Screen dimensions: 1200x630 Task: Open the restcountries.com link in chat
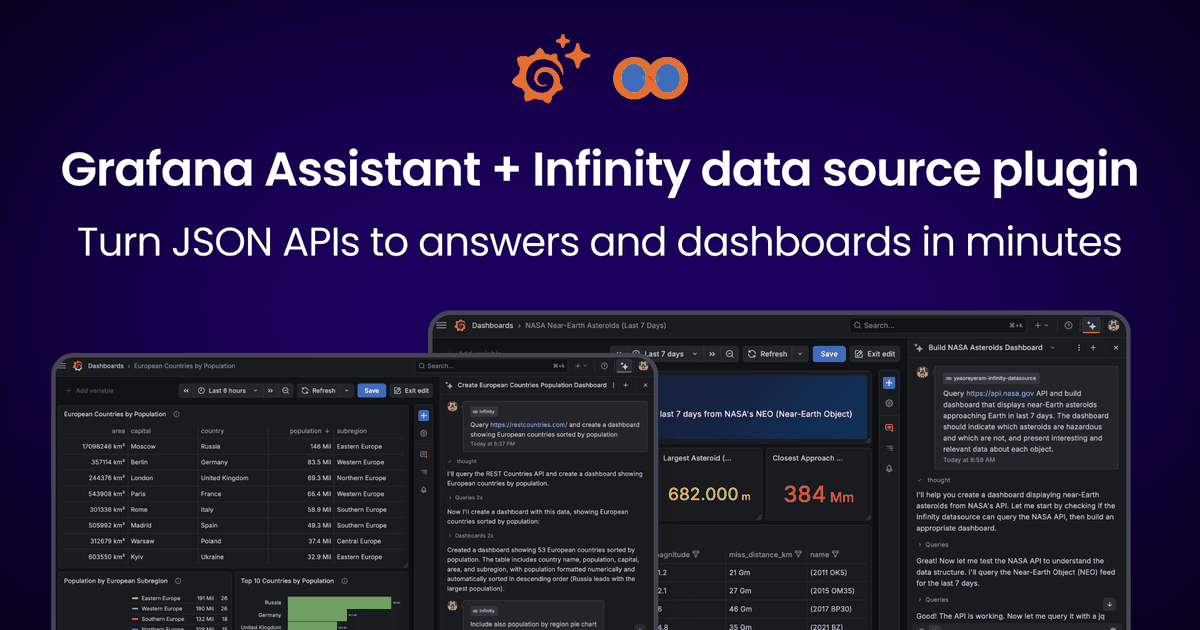[x=528, y=425]
